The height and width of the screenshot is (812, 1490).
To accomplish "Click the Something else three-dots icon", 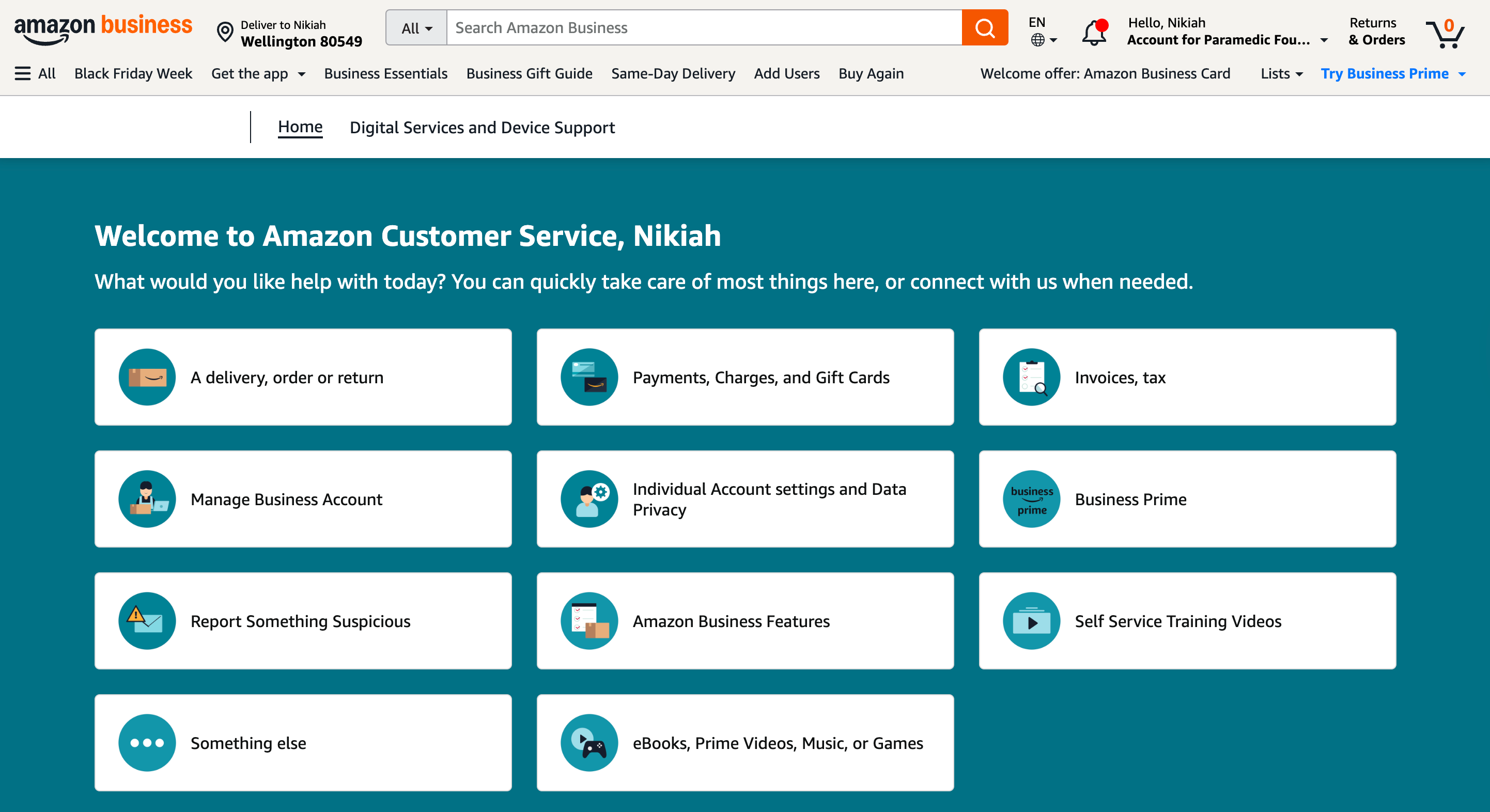I will pos(147,743).
